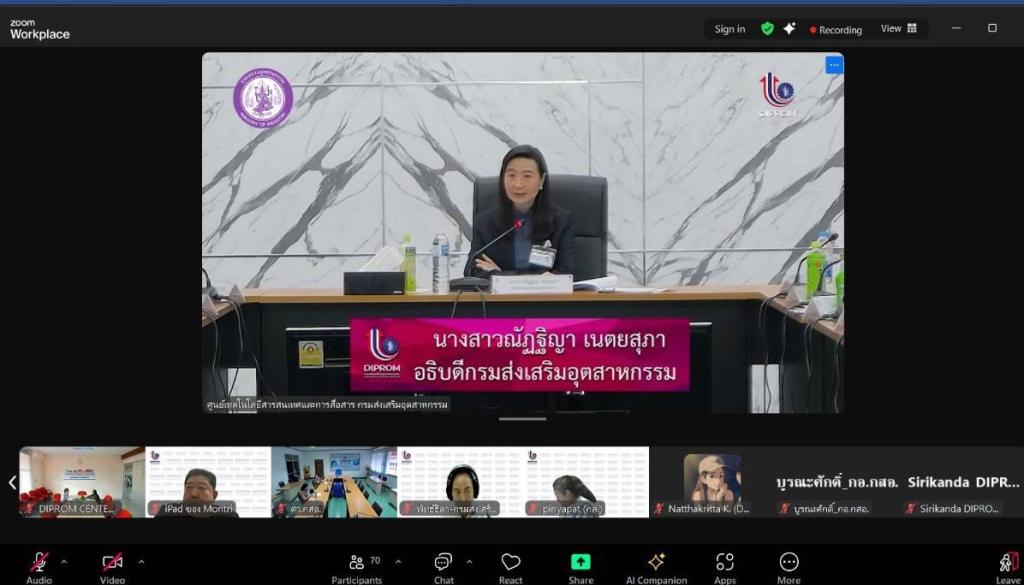
Task: Start camera with the Video button
Action: (x=112, y=567)
